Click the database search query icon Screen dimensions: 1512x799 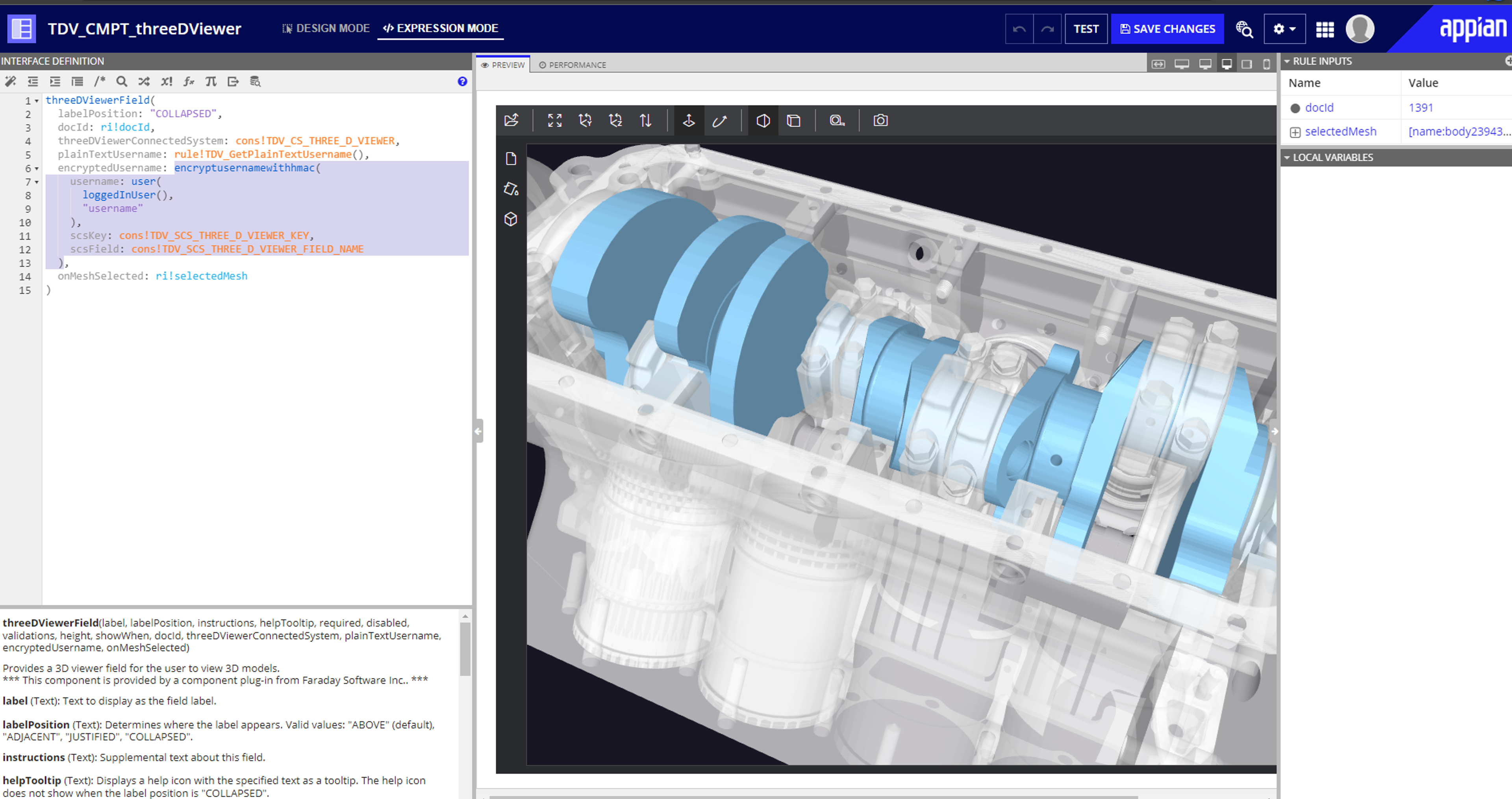coord(255,82)
